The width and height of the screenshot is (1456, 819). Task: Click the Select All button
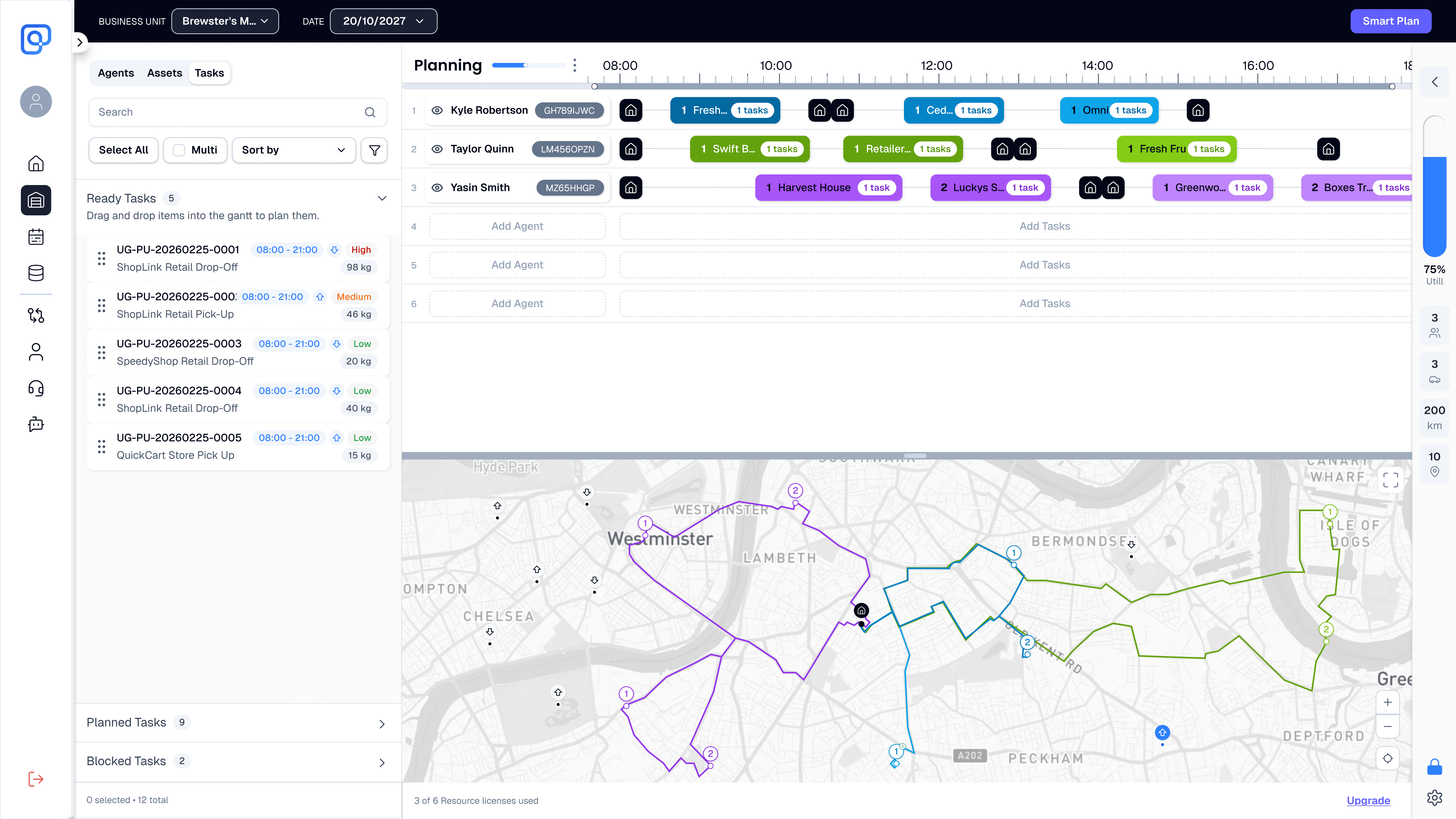click(x=123, y=150)
